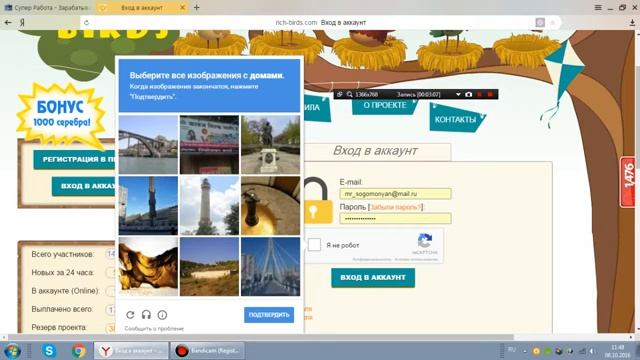This screenshot has width=640, height=360.
Task: Get an audio captcha challenge
Action: point(146,315)
